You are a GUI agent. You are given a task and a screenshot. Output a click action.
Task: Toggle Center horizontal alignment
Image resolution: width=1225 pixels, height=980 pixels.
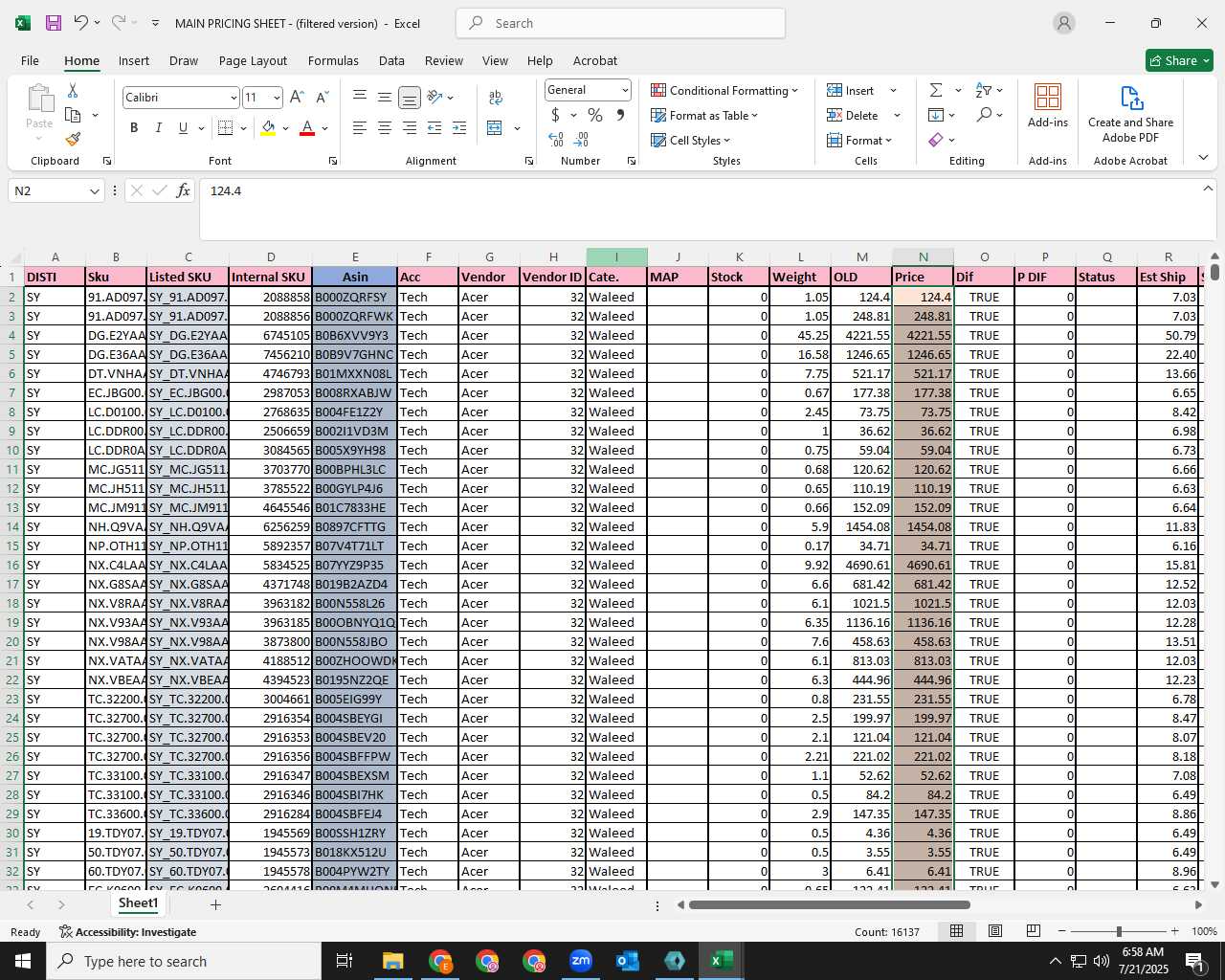(x=385, y=127)
